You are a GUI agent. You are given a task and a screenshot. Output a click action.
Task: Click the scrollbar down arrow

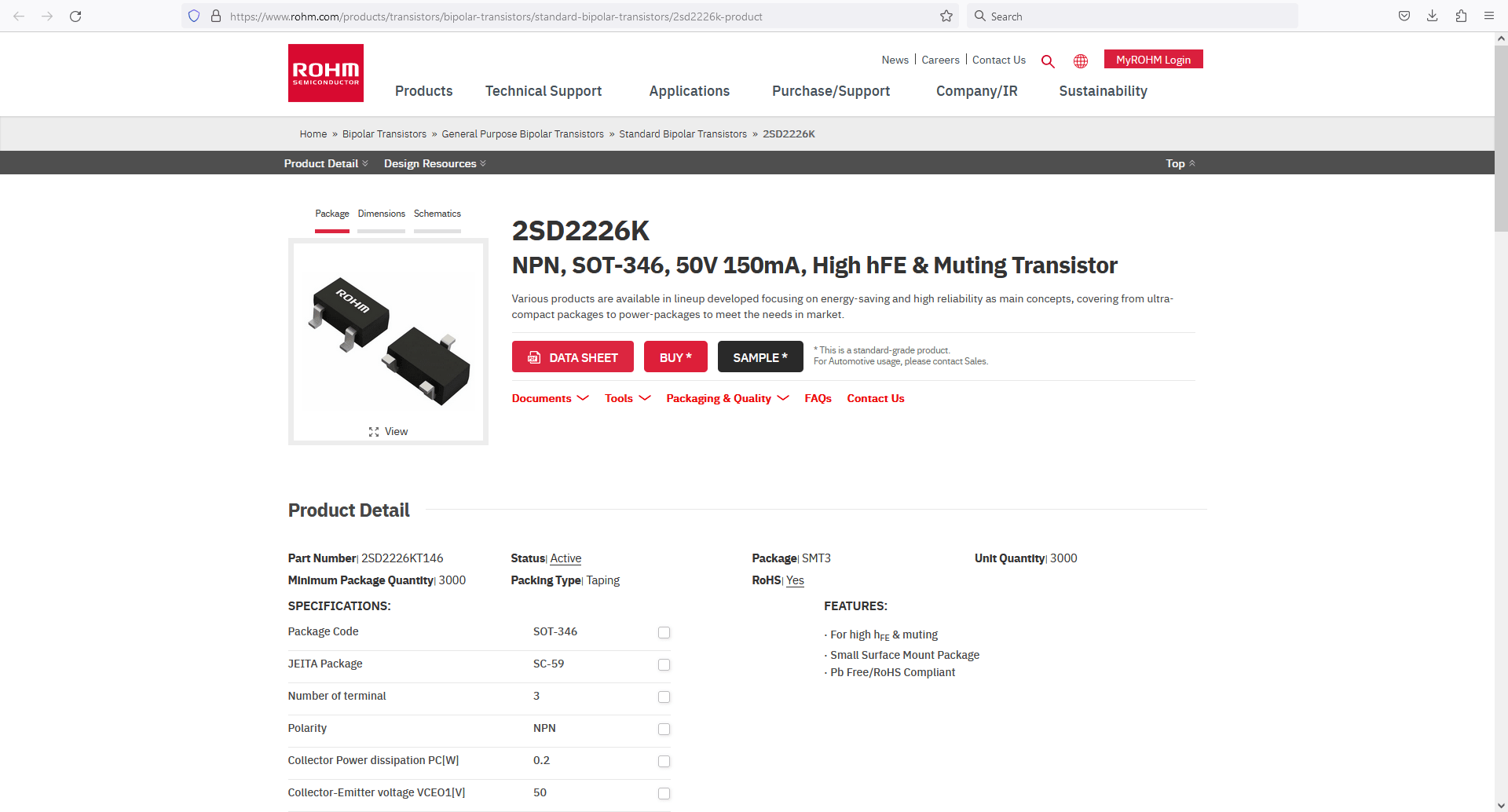point(1501,805)
